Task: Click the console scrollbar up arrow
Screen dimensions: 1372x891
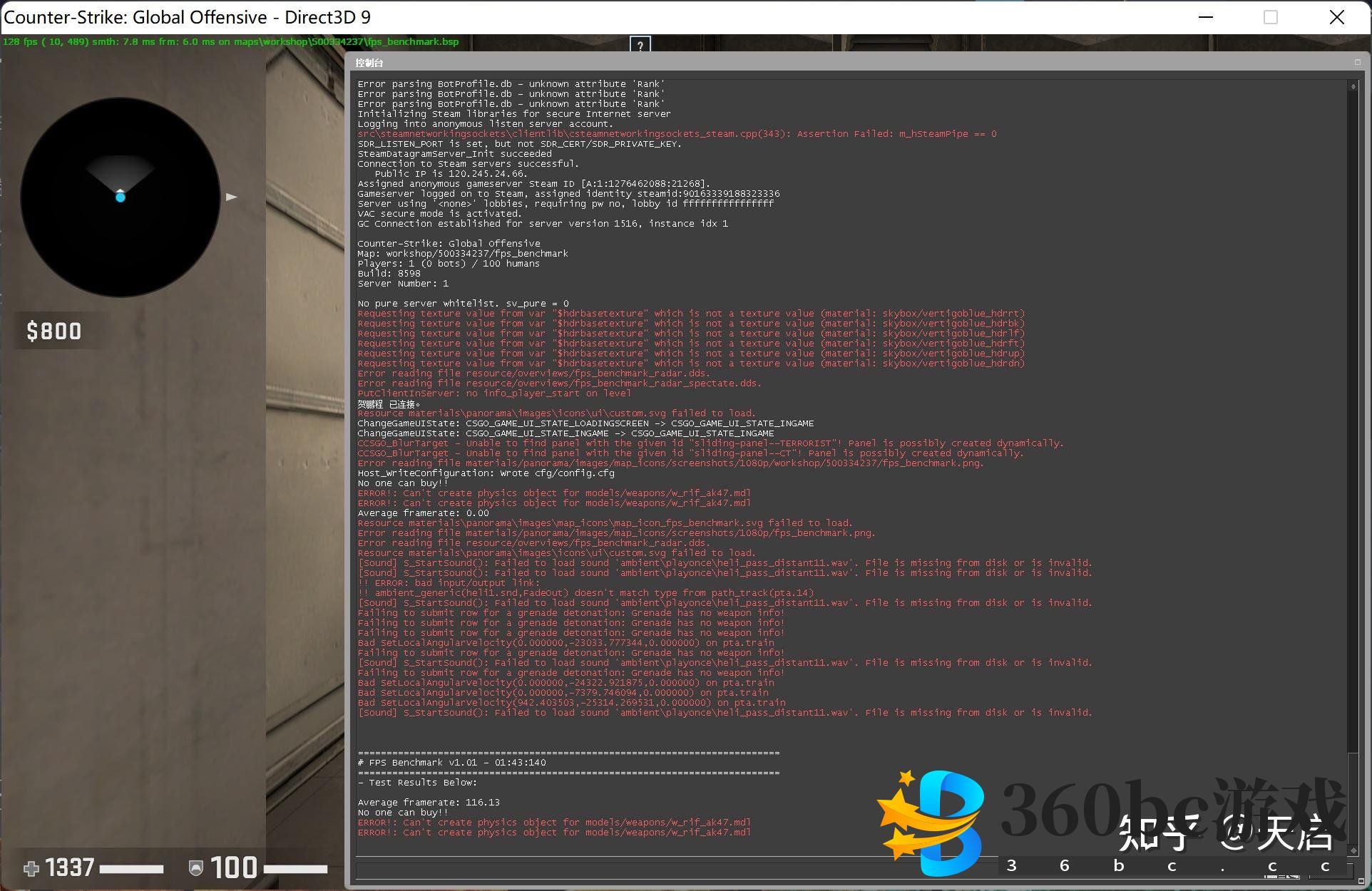Action: [1353, 86]
